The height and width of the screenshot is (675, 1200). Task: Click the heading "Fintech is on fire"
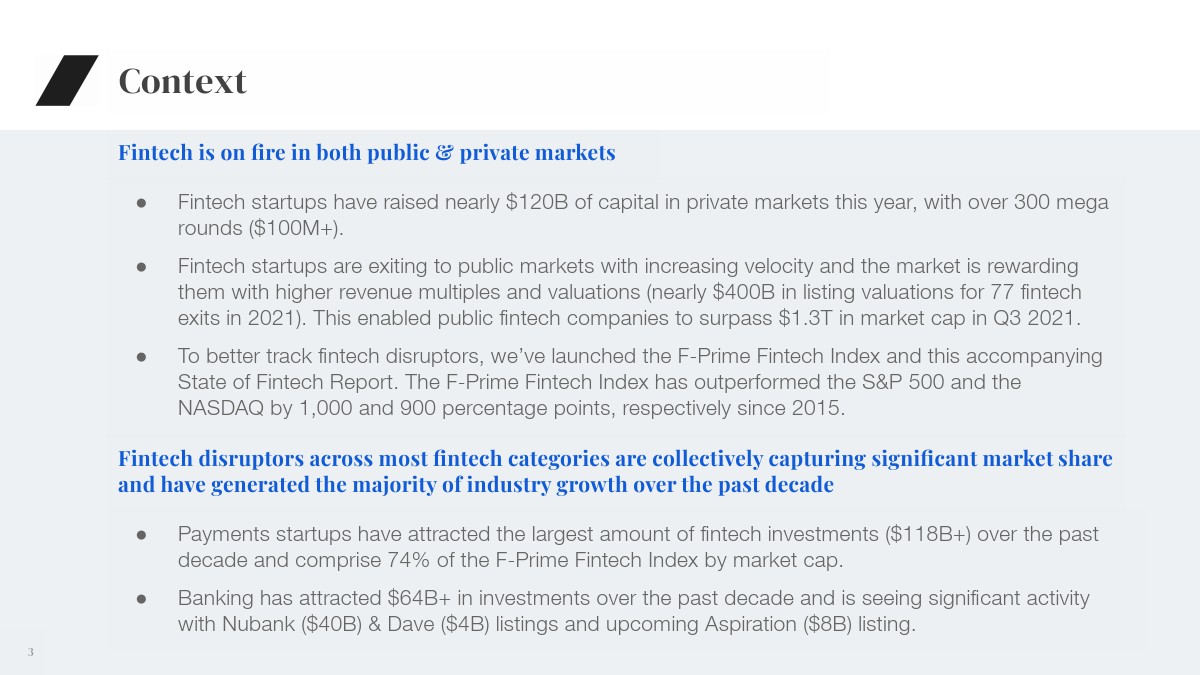(366, 153)
